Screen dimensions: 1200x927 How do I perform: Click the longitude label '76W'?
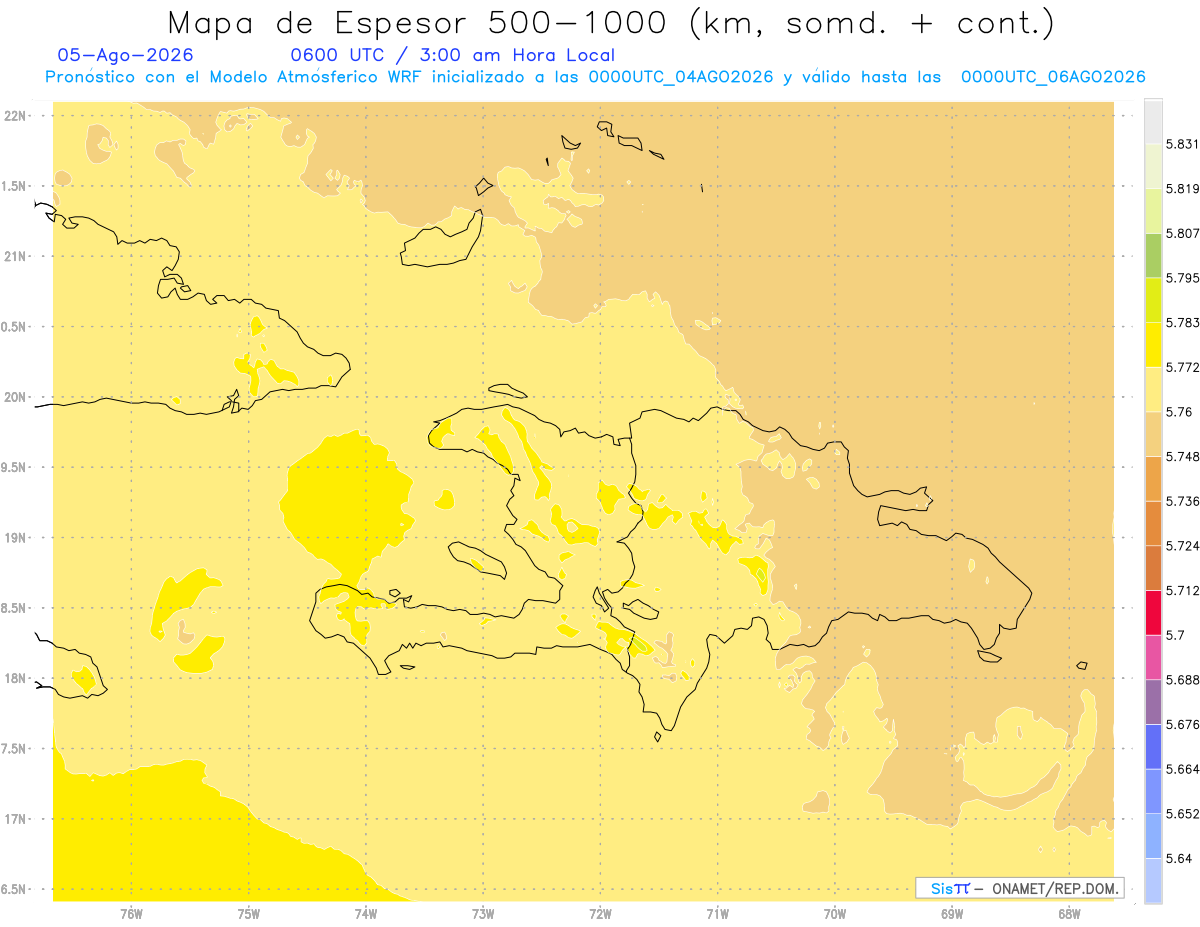pyautogui.click(x=131, y=914)
